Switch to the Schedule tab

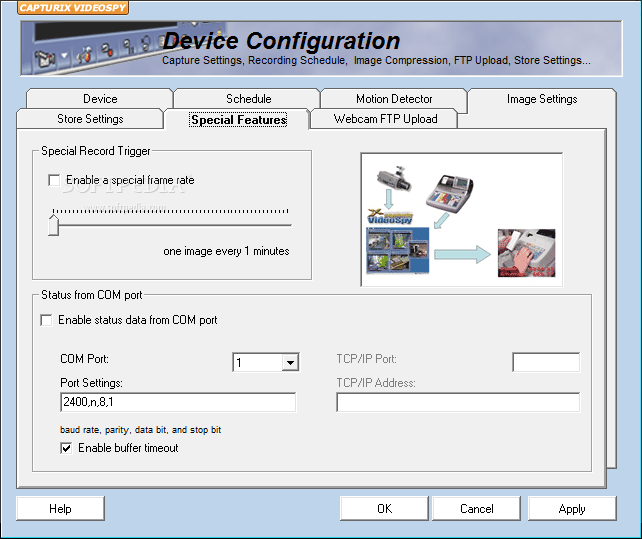tap(248, 99)
